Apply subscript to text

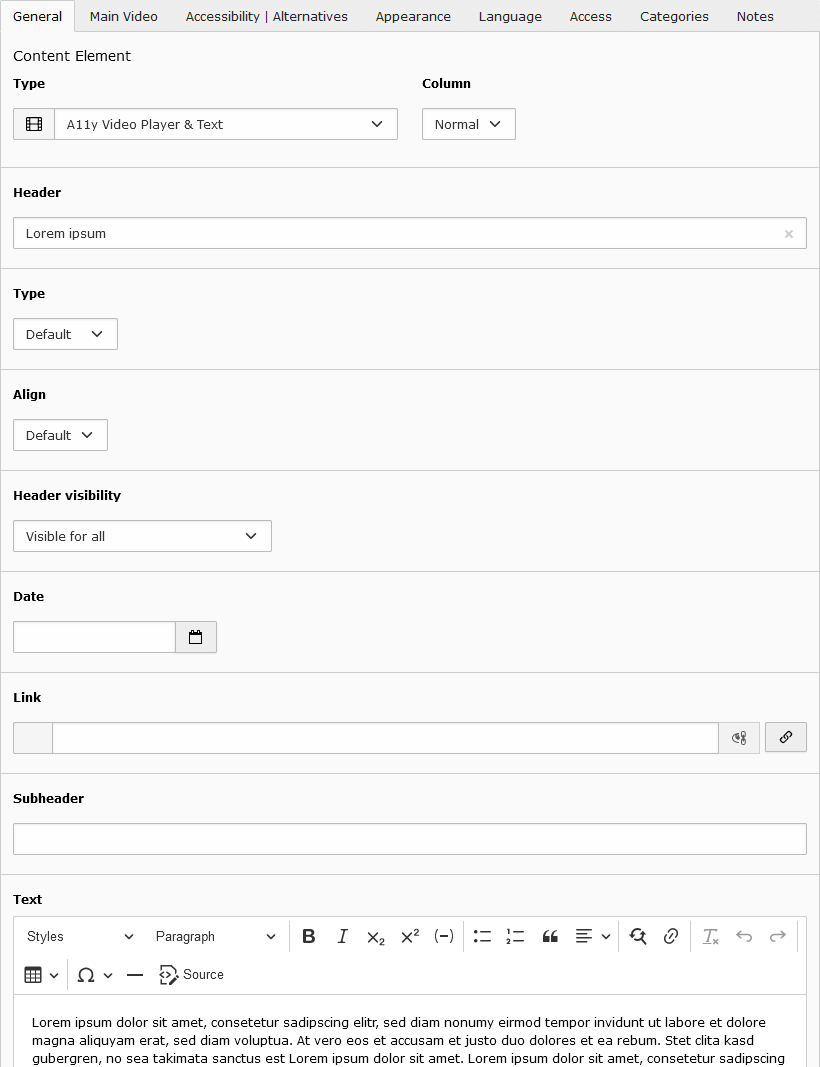point(375,936)
